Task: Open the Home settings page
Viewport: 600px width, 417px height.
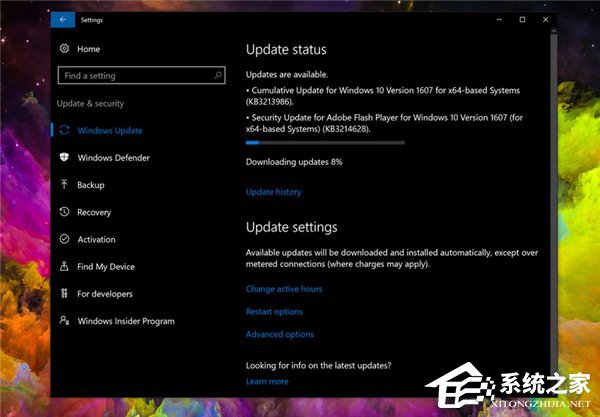Action: (88, 49)
